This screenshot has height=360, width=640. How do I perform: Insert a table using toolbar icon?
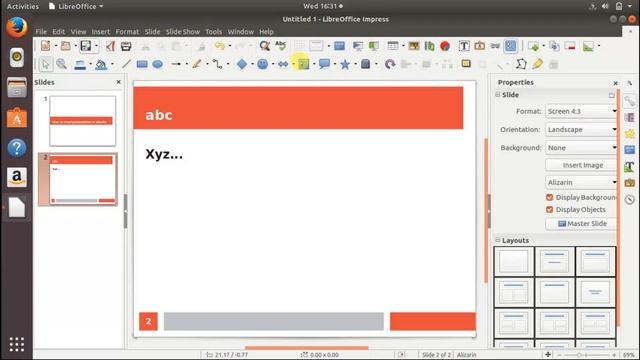(x=393, y=46)
